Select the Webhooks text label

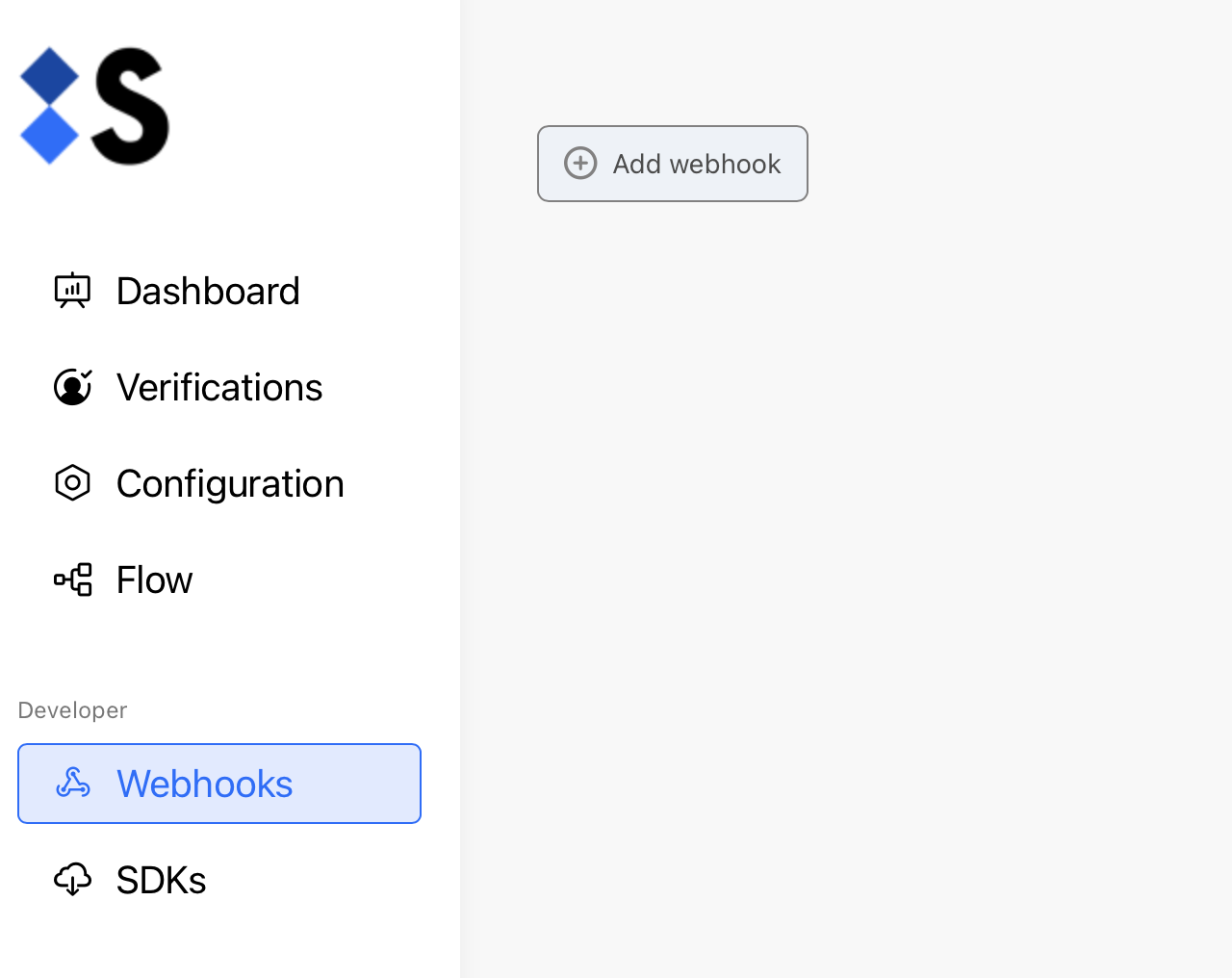click(204, 784)
